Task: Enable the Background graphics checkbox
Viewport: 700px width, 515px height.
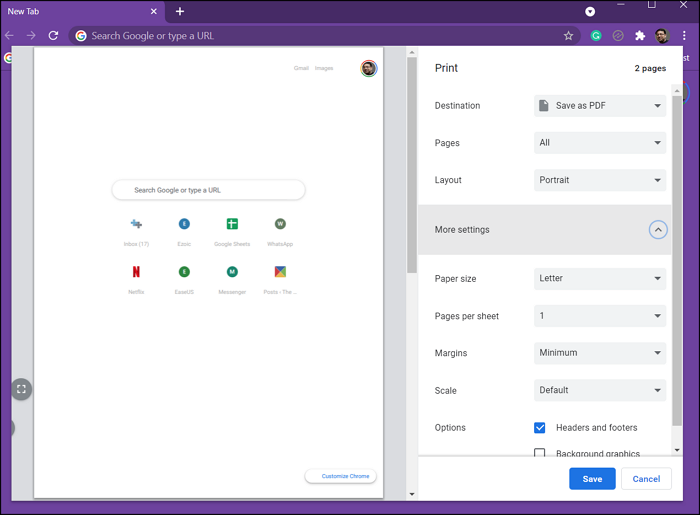Action: [540, 453]
